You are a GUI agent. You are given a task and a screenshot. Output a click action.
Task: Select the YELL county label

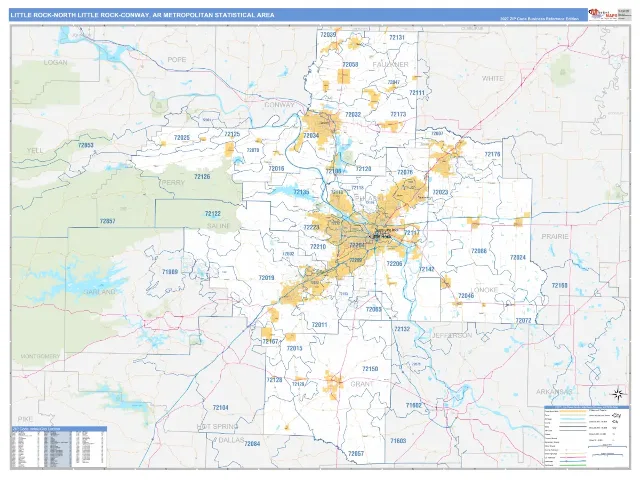coord(35,150)
